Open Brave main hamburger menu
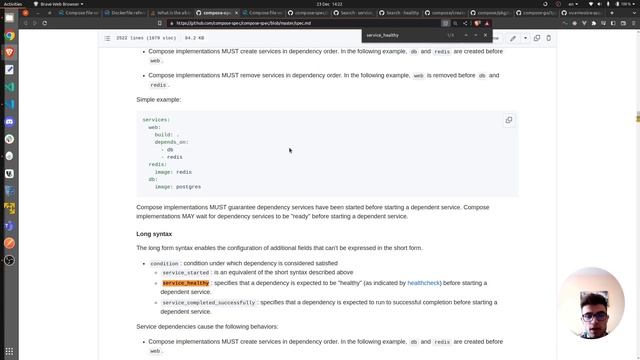The image size is (640, 360). [633, 23]
